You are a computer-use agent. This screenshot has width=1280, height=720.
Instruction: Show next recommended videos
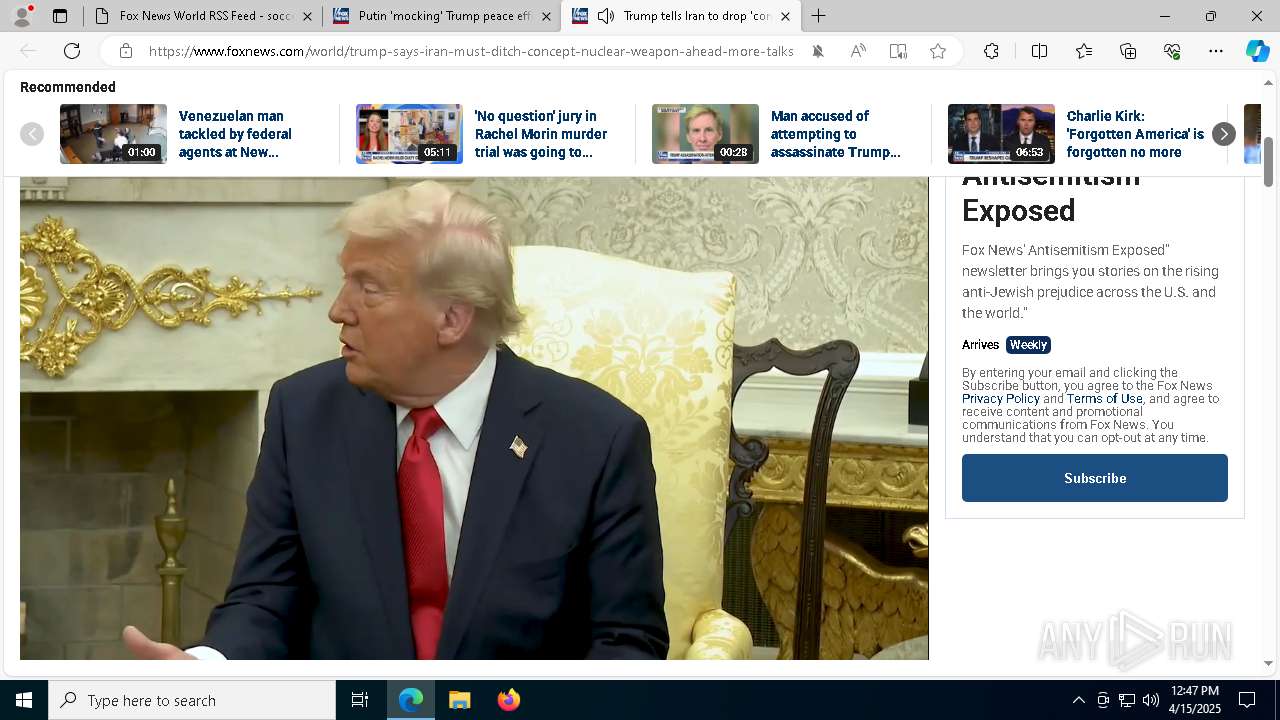tap(1223, 134)
